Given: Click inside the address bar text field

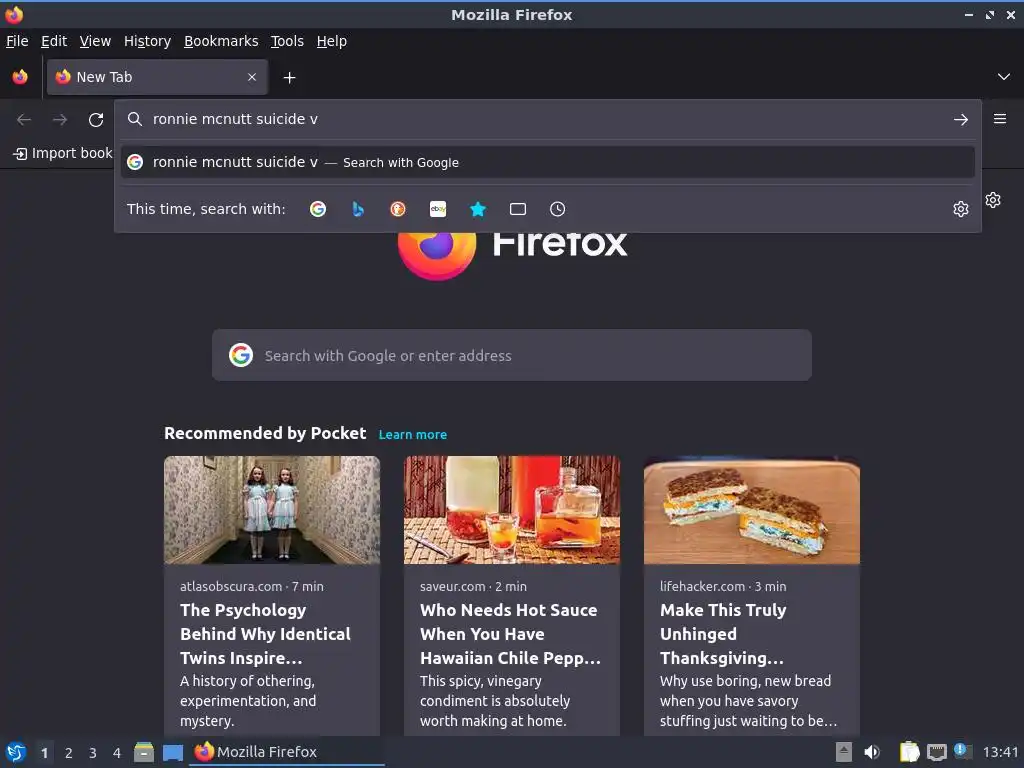Looking at the screenshot, I should 547,119.
